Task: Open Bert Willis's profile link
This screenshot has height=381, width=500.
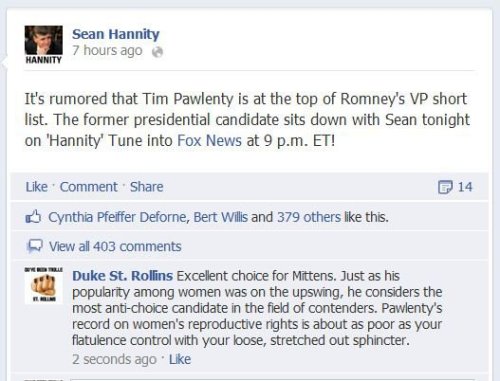Action: tap(220, 217)
